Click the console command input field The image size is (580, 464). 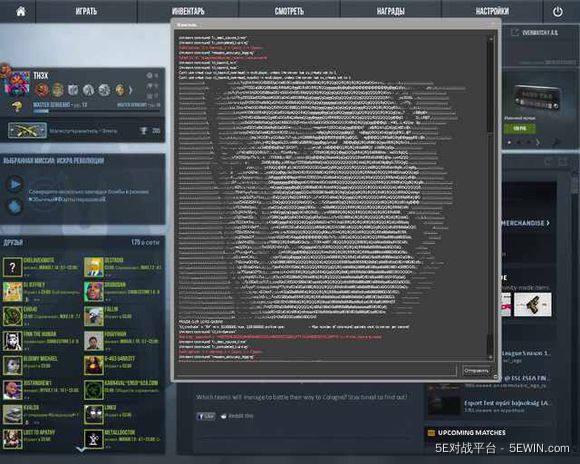[x=317, y=370]
